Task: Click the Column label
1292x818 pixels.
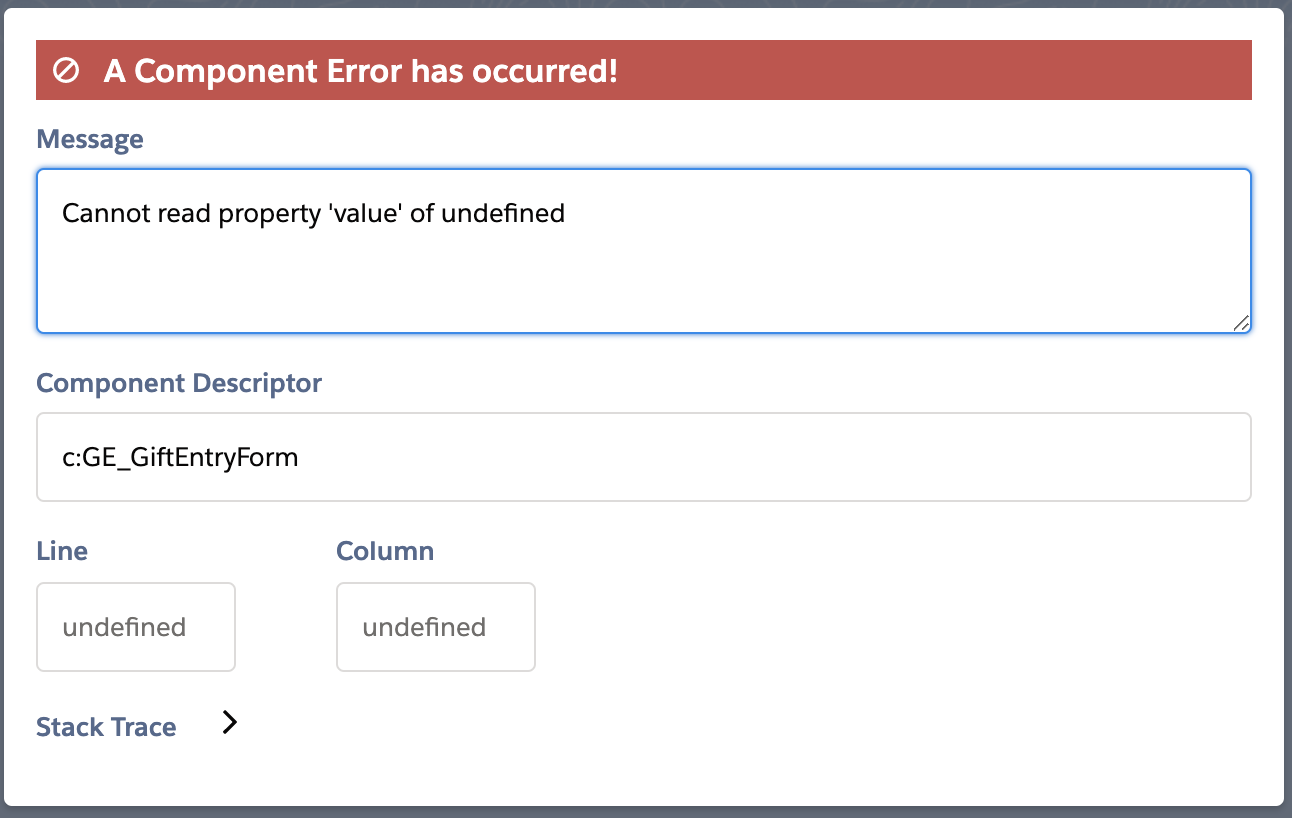Action: 385,550
